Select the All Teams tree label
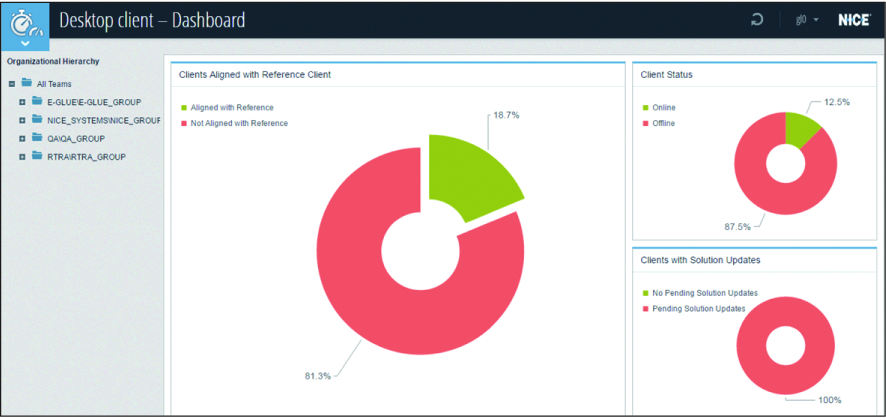 [x=54, y=84]
